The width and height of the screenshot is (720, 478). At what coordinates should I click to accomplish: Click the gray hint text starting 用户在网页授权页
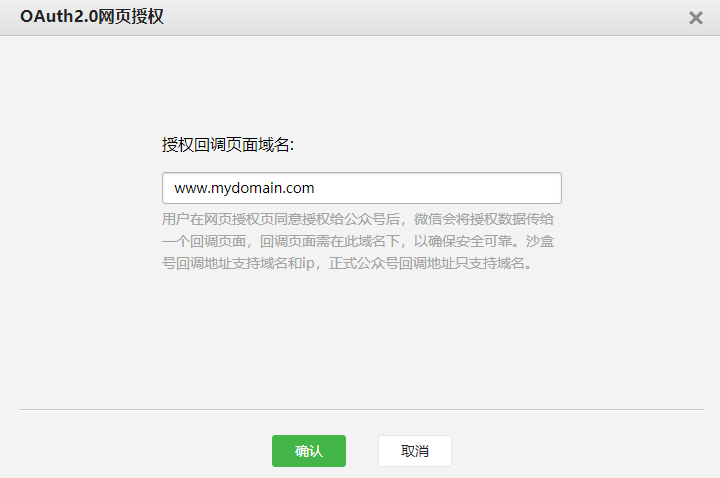[x=358, y=241]
